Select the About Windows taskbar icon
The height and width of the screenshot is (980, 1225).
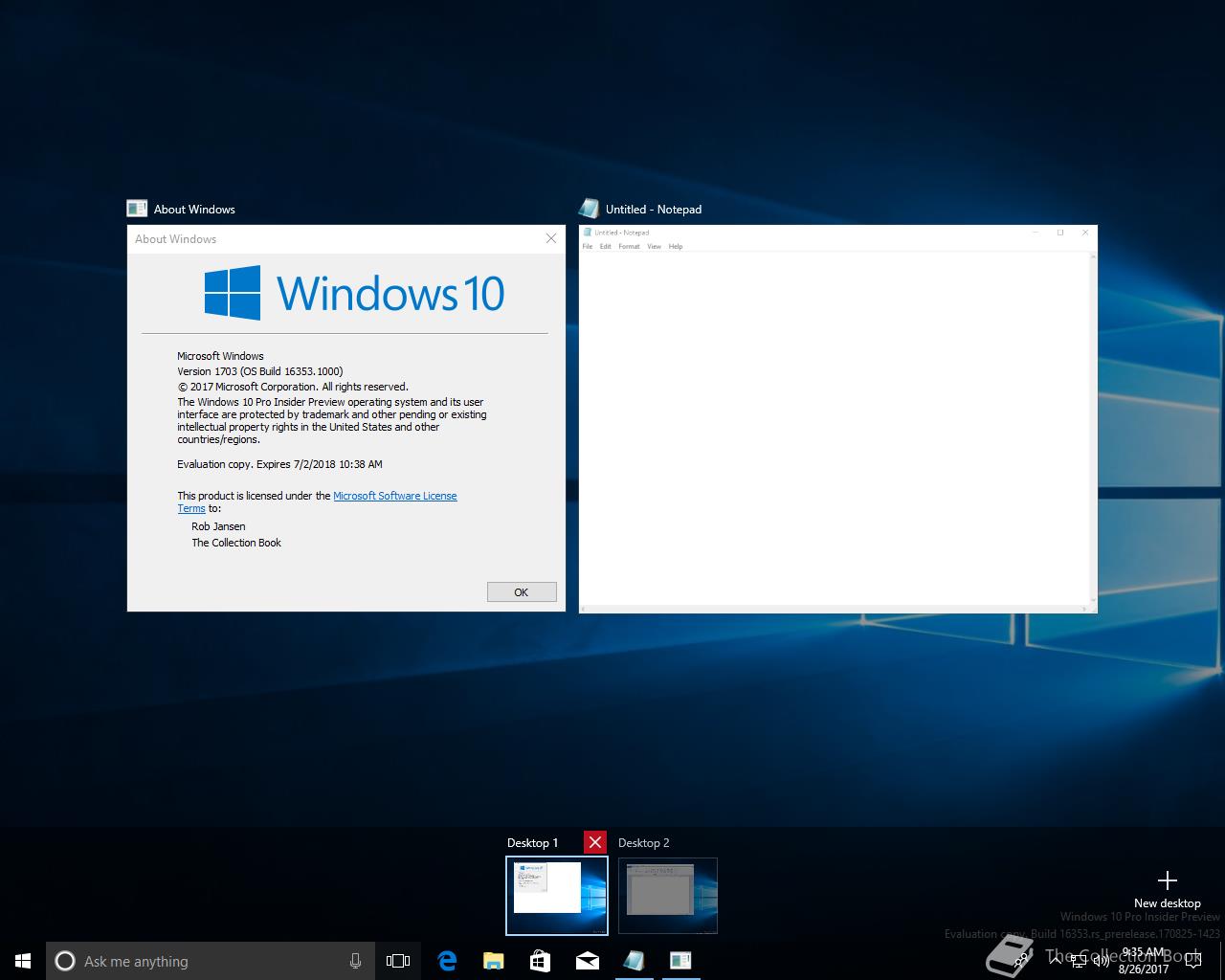[680, 961]
